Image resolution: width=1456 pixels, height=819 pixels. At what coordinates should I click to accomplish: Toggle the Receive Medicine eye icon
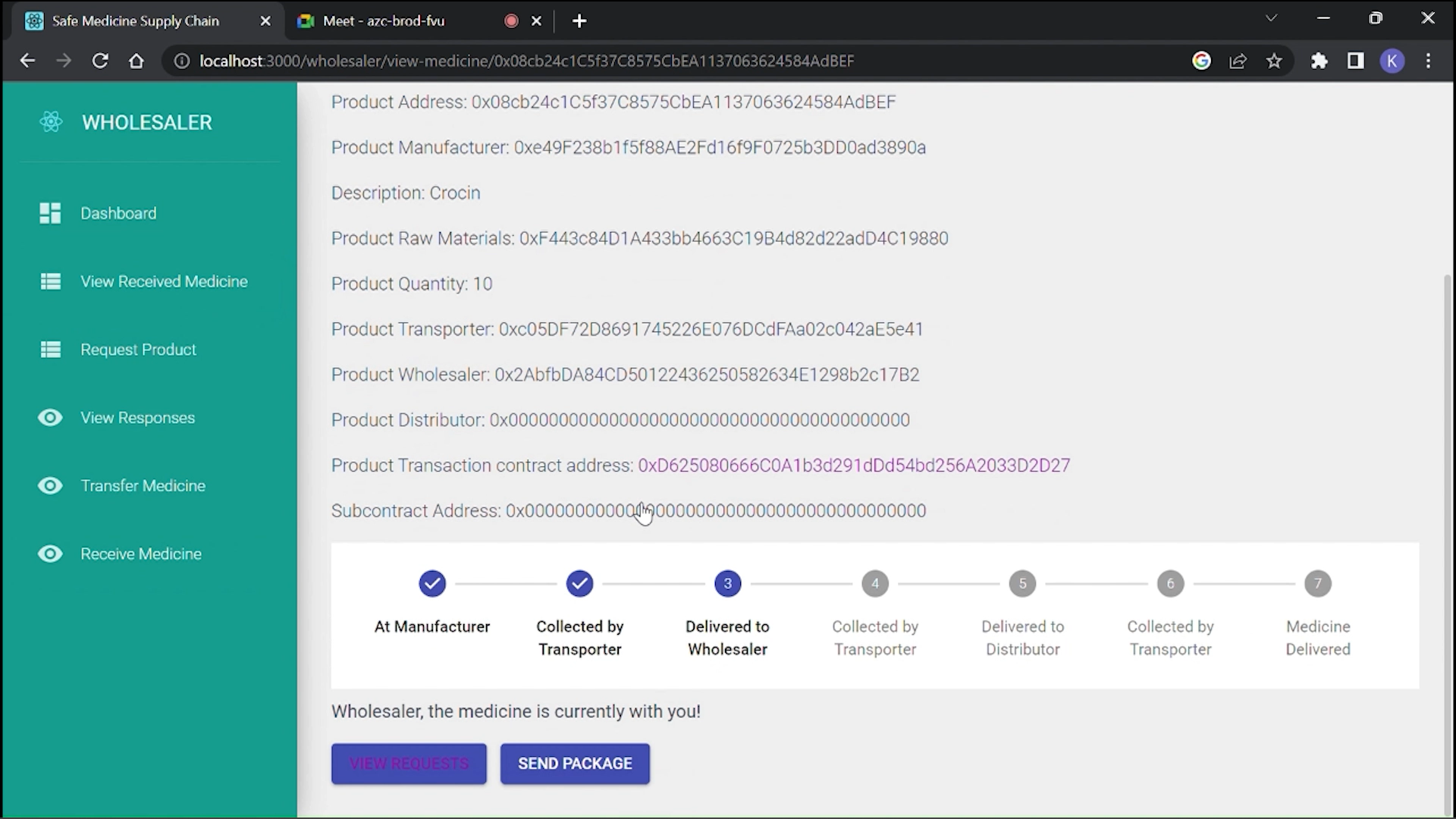[x=49, y=554]
